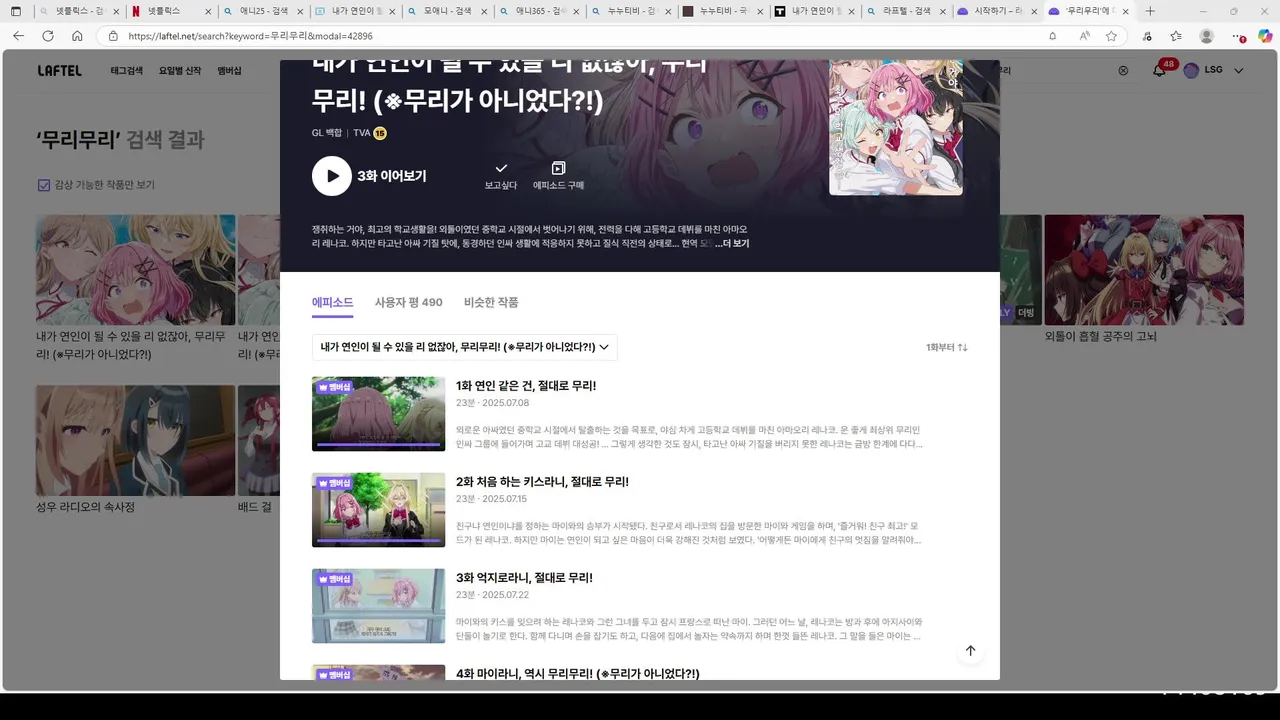Click the Read aloud icon
Viewport: 1280px width, 720px height.
pos(1084,35)
